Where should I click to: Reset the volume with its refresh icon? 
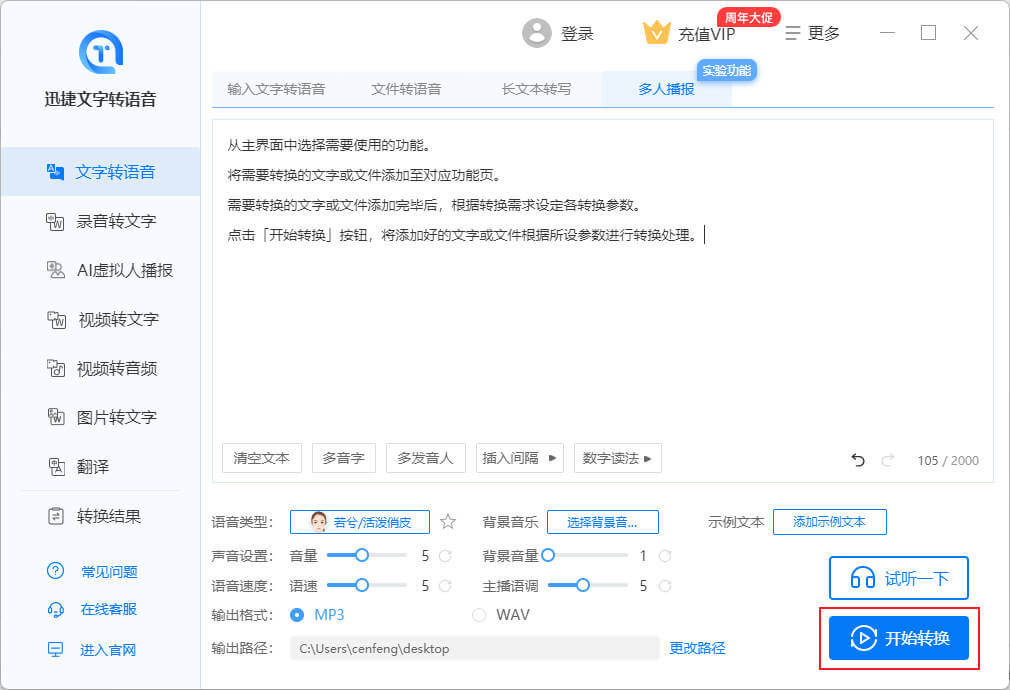click(445, 555)
